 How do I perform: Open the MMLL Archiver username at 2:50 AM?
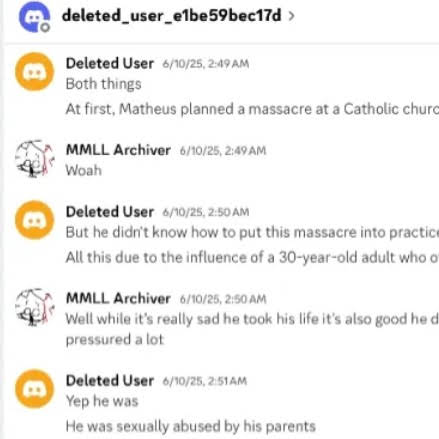[x=118, y=298]
